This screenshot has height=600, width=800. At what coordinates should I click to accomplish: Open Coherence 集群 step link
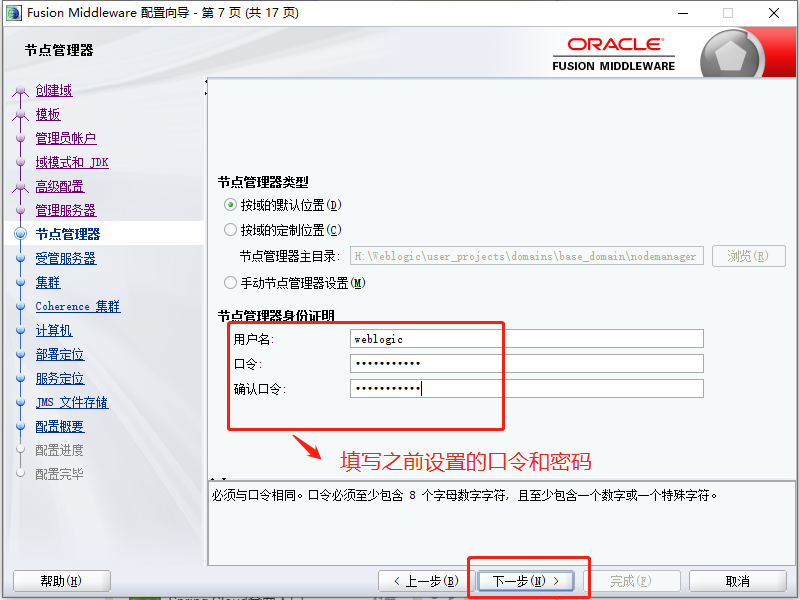pos(78,306)
